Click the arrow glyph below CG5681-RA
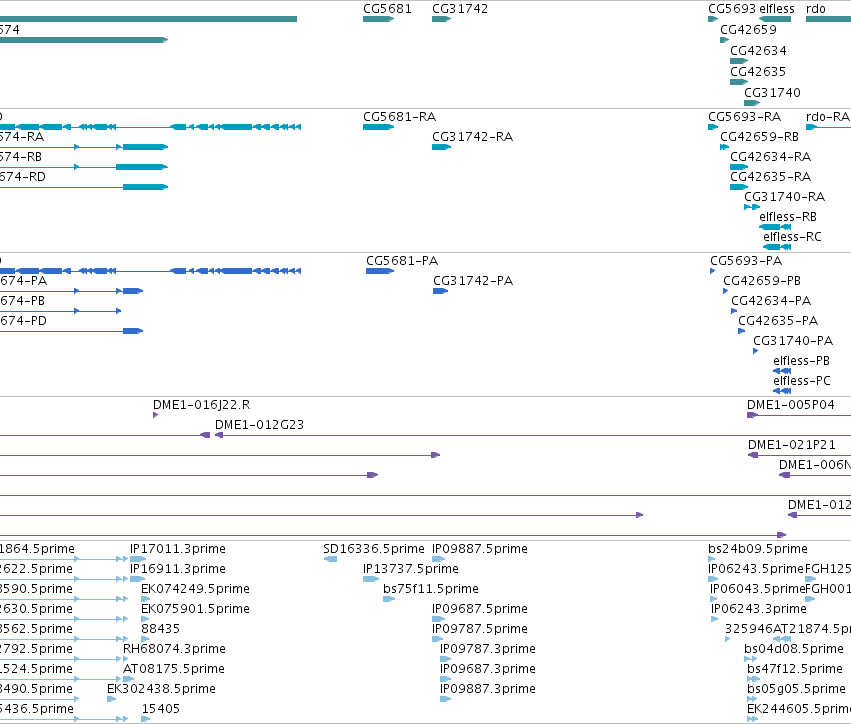This screenshot has width=851, height=724. tap(378, 127)
